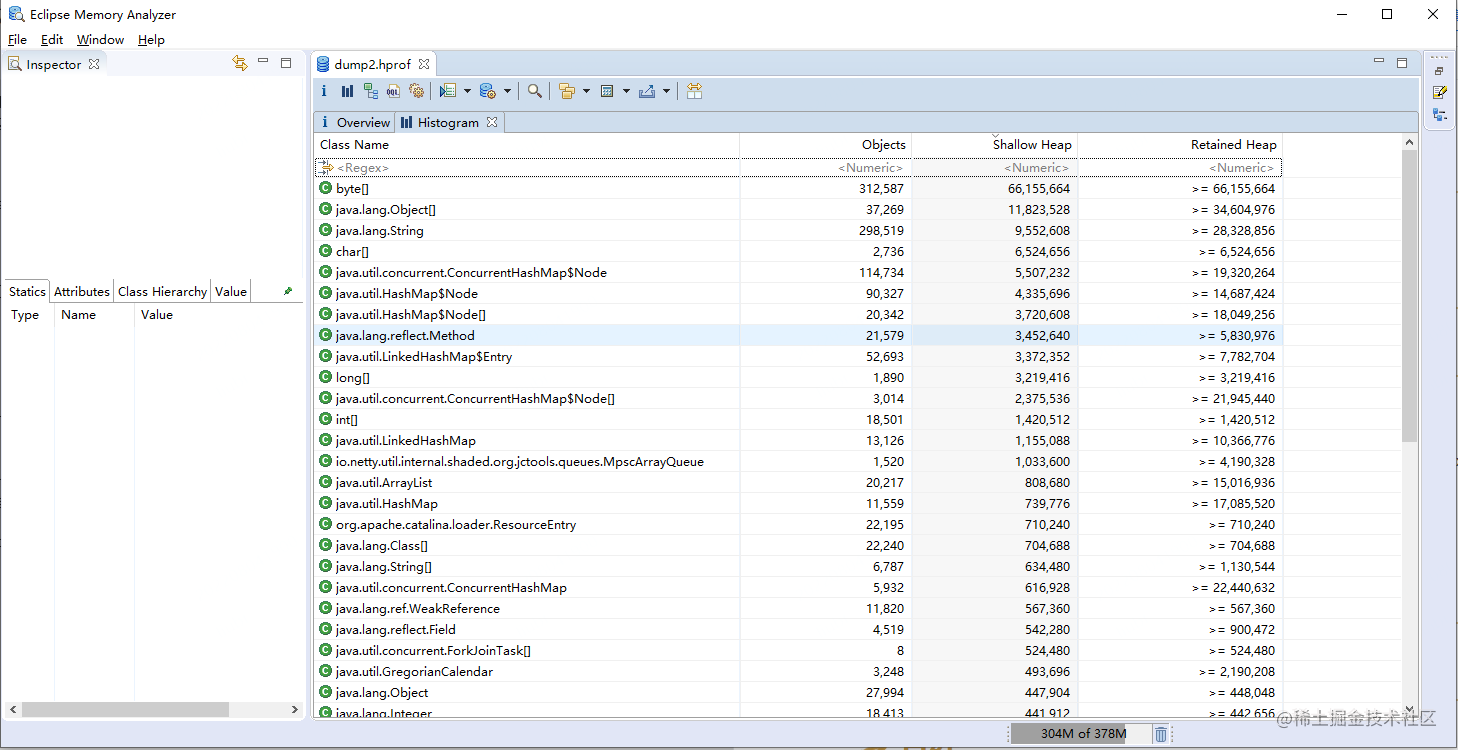Click the Inspector horizontal scrollbar thumb

click(x=125, y=709)
